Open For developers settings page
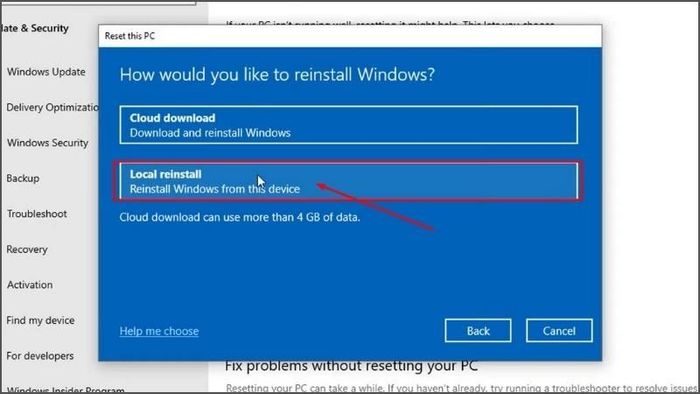The height and width of the screenshot is (394, 700). click(x=40, y=356)
